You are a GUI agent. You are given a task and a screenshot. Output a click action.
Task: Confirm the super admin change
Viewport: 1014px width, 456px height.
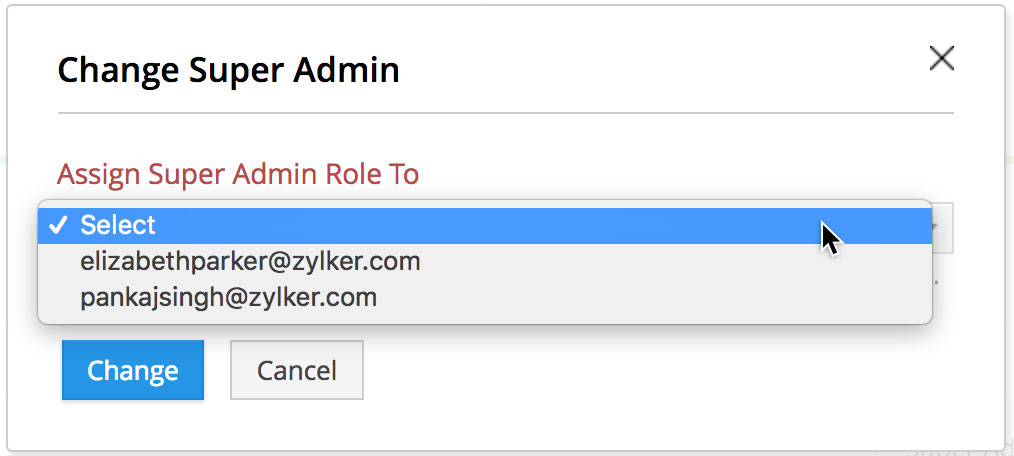tap(133, 370)
